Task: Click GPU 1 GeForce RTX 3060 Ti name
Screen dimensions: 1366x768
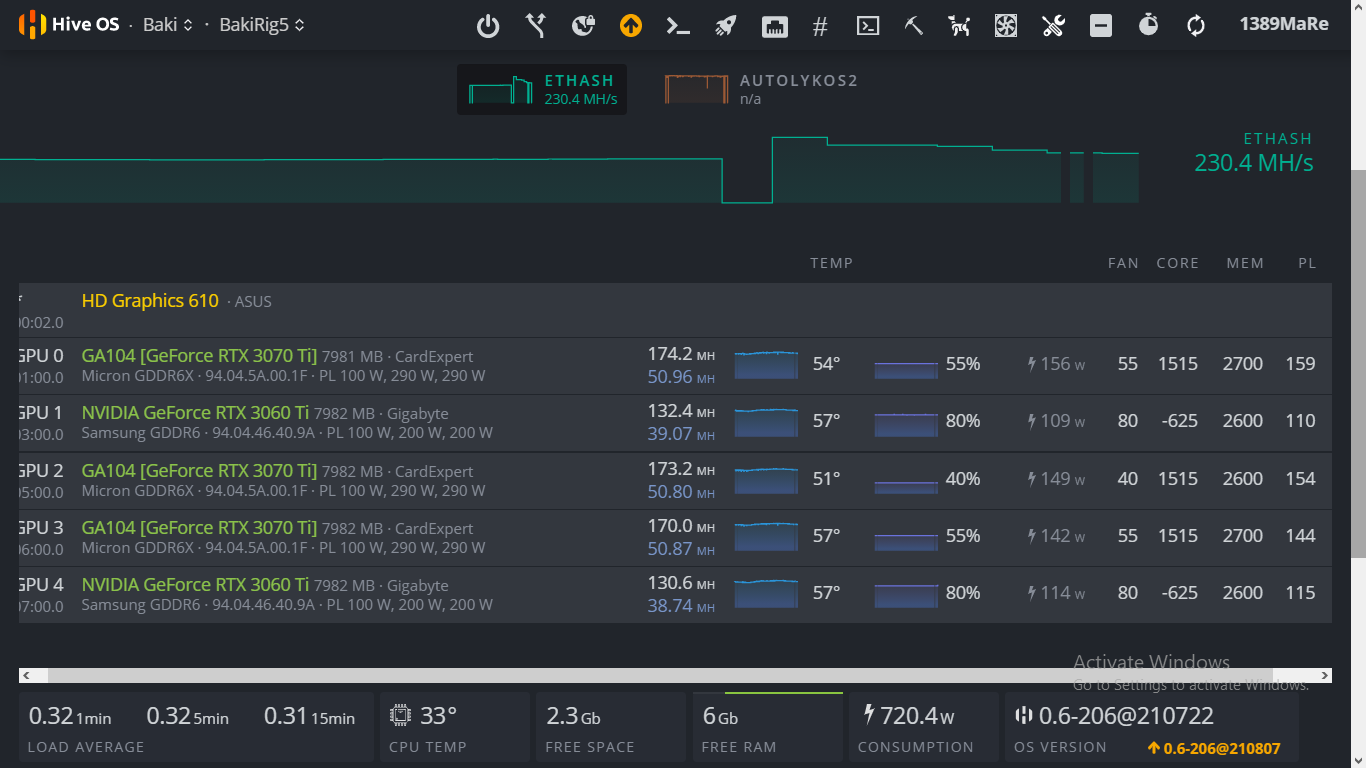Action: 195,413
